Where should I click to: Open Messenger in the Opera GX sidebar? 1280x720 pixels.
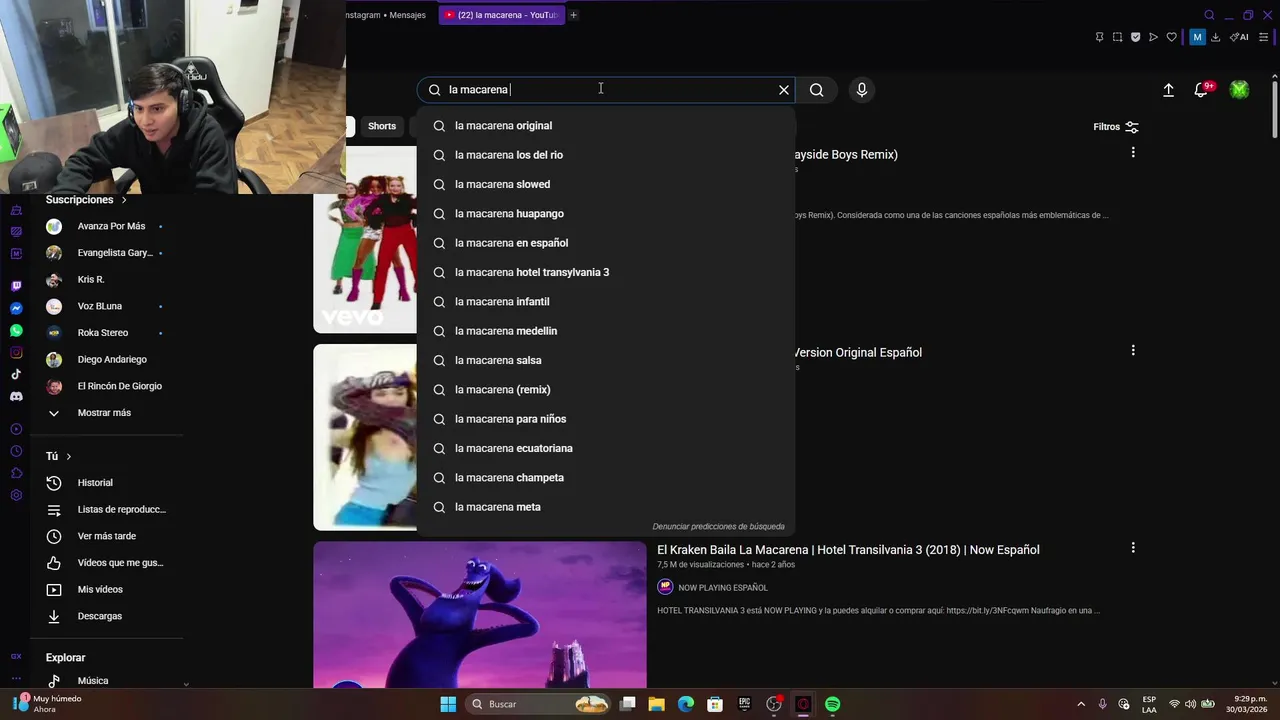pos(16,308)
